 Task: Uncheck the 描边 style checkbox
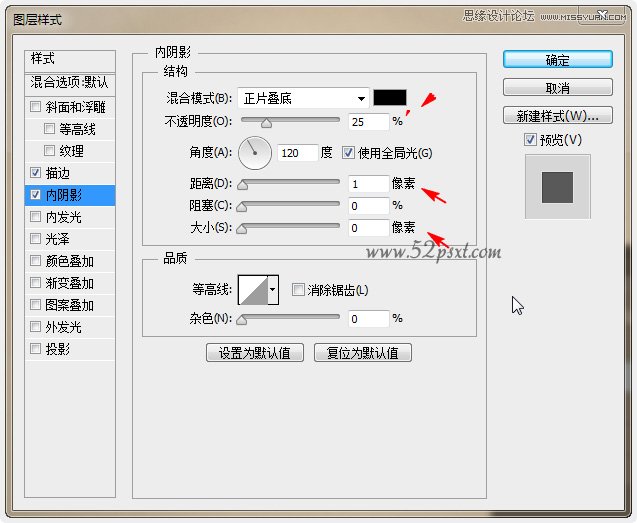click(36, 173)
